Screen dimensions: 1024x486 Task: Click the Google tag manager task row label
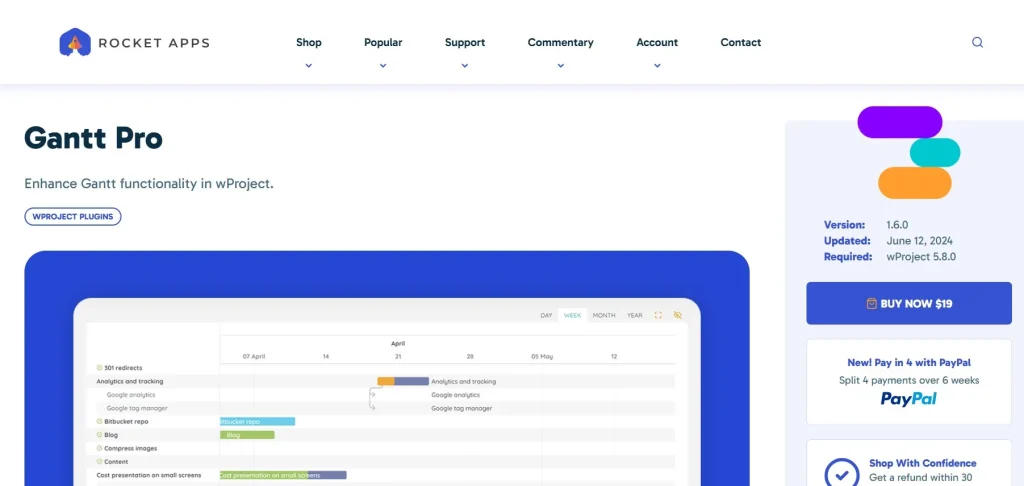(137, 408)
